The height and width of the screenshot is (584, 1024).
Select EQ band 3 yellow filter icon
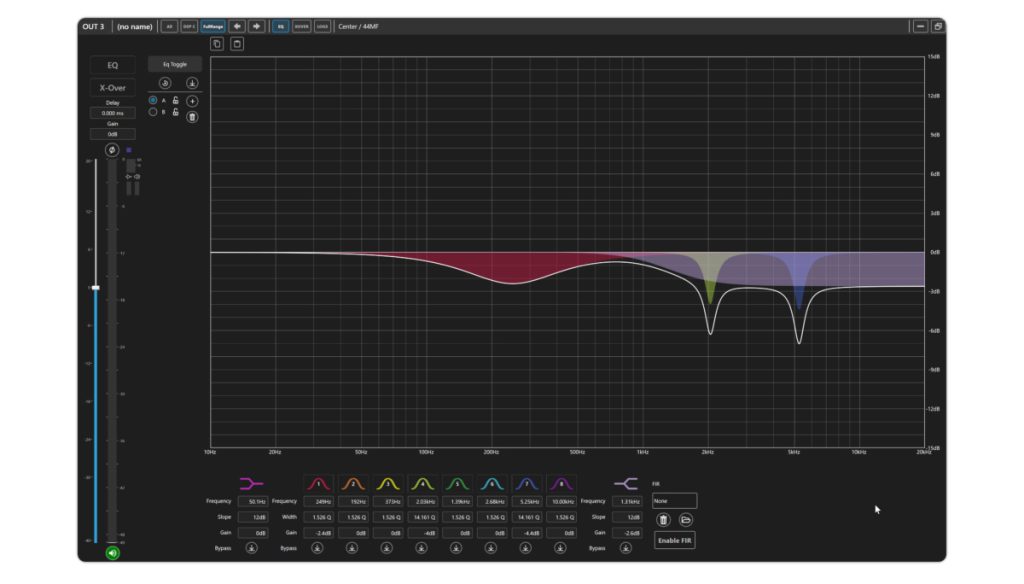tap(388, 483)
